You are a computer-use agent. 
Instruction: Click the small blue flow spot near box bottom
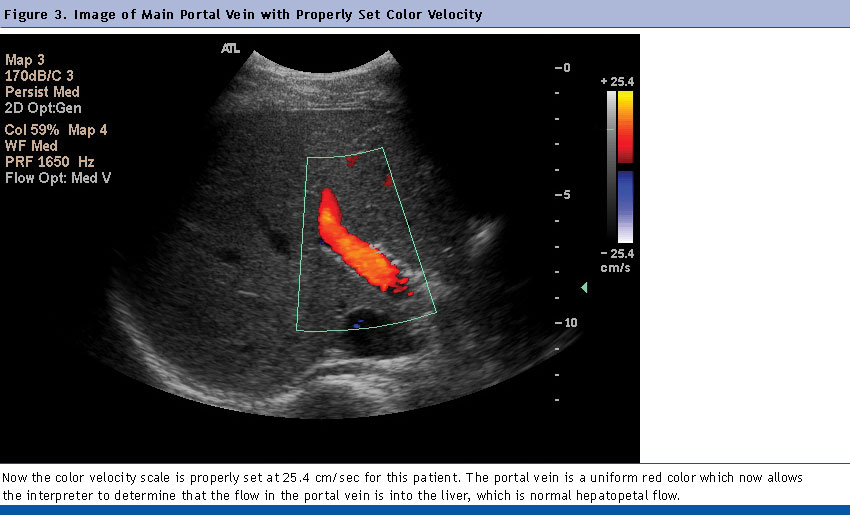[358, 324]
